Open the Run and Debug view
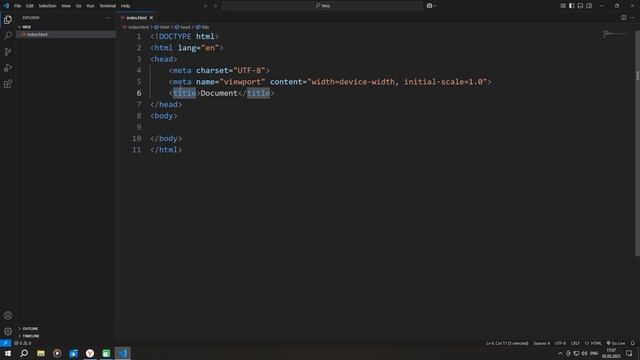Image resolution: width=640 pixels, height=360 pixels. [x=8, y=68]
